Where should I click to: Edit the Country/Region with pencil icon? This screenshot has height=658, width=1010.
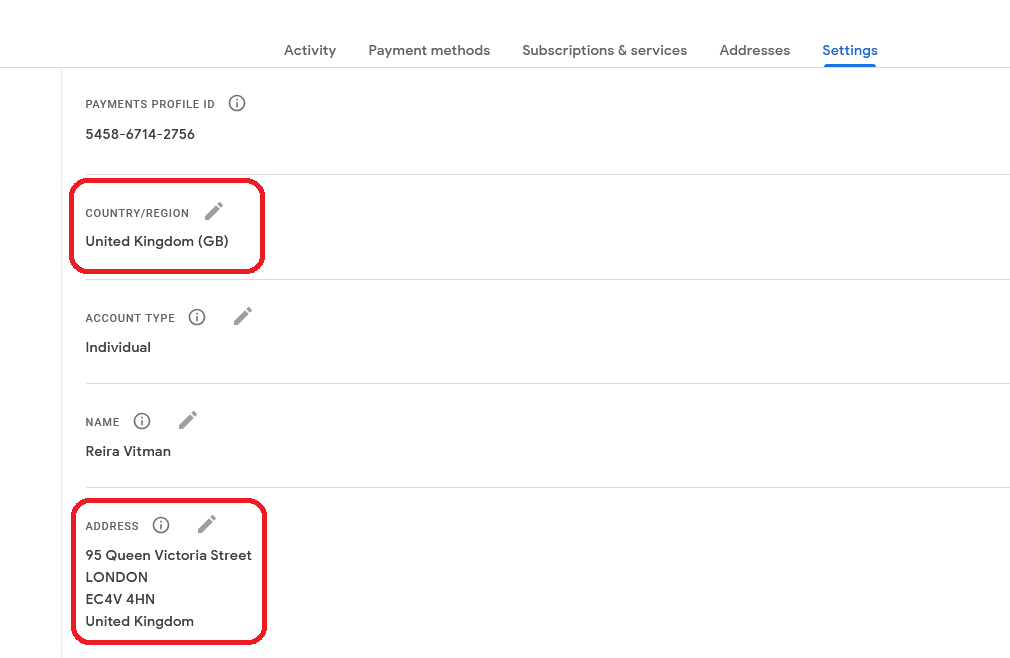coord(214,211)
